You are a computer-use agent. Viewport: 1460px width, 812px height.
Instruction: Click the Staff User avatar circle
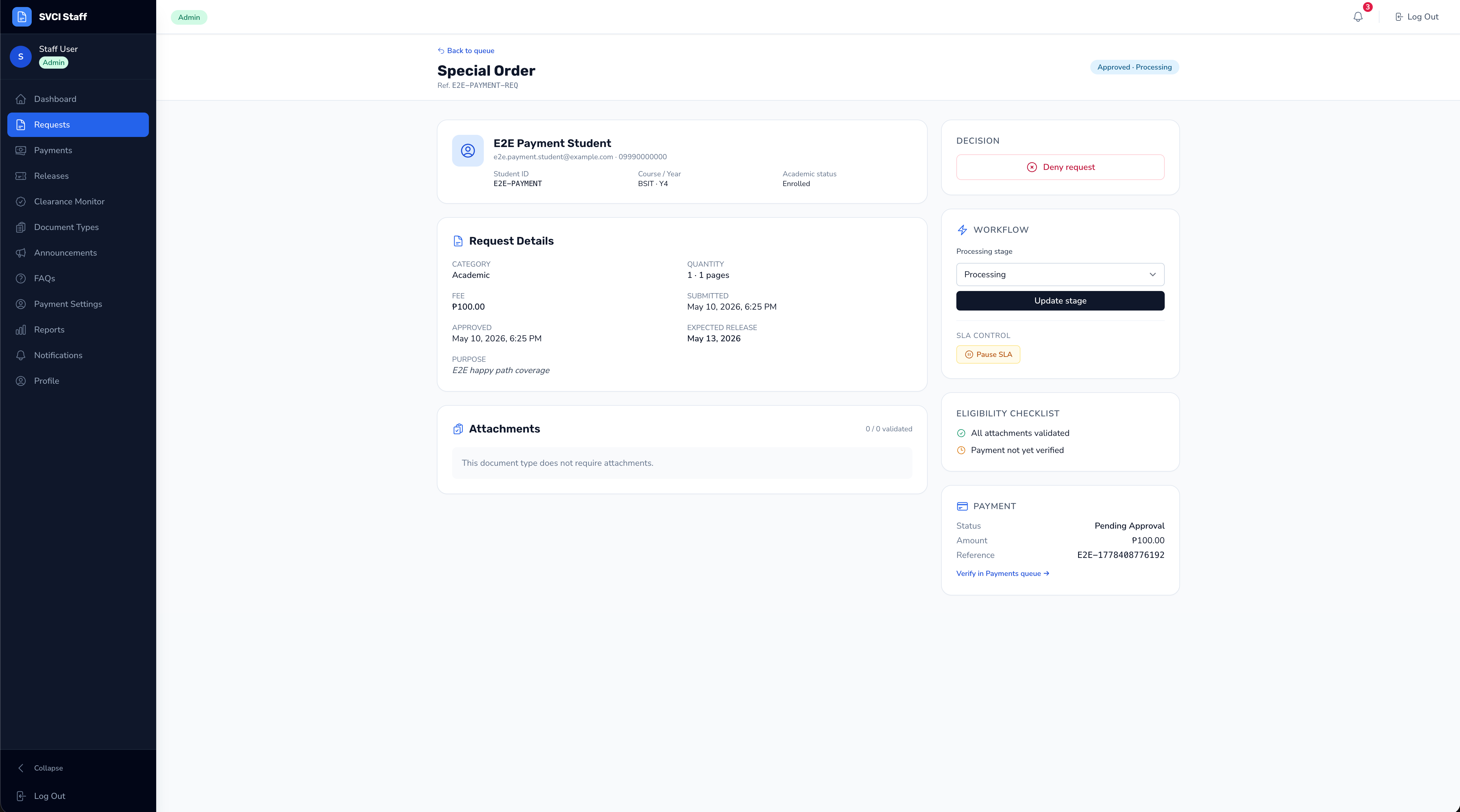tap(21, 57)
